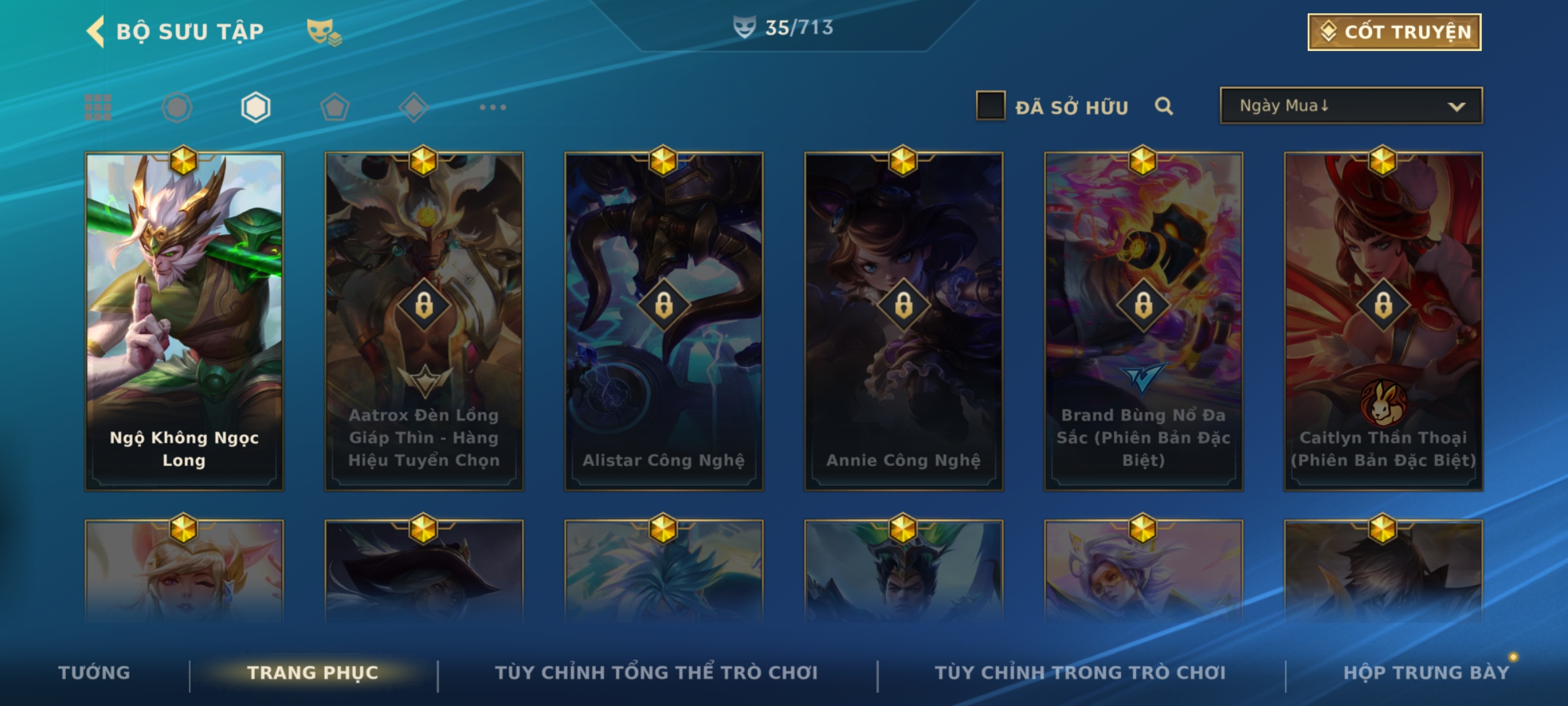The image size is (1568, 706).
Task: Open Tùy Chỉnh Trong Trò Chơi tab
Action: pyautogui.click(x=1080, y=673)
